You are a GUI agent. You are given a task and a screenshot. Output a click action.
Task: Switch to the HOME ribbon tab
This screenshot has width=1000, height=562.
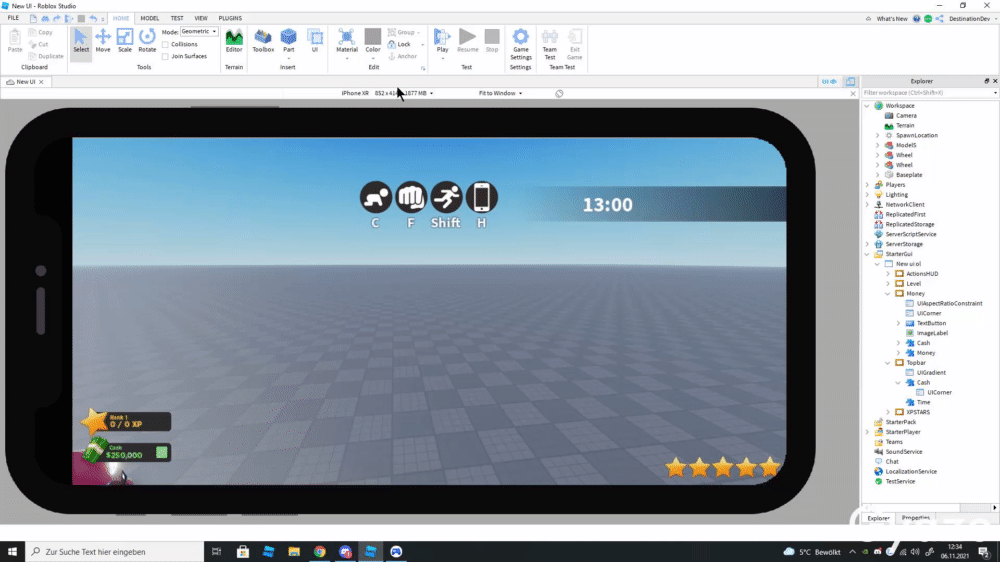point(121,18)
